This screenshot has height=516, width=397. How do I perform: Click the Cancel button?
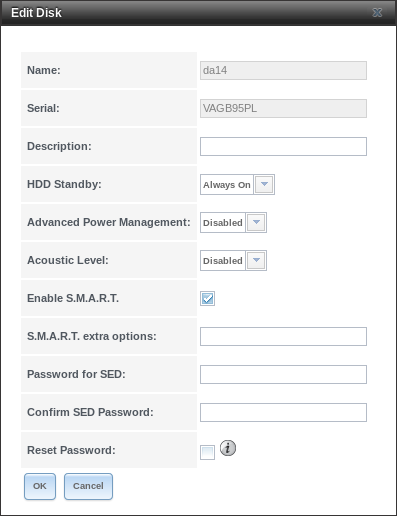[88, 486]
